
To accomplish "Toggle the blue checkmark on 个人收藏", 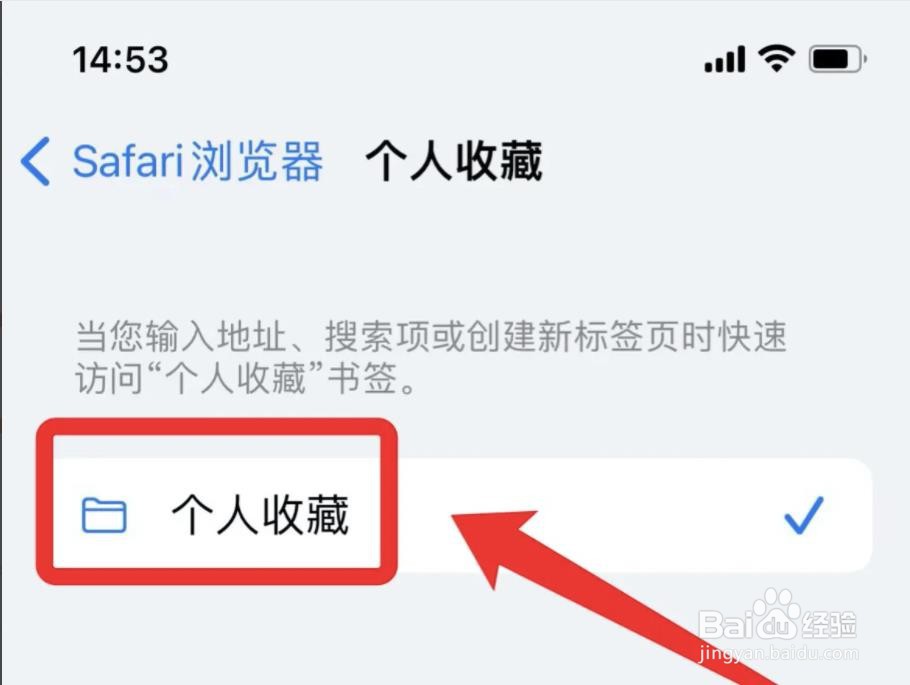I will click(803, 515).
